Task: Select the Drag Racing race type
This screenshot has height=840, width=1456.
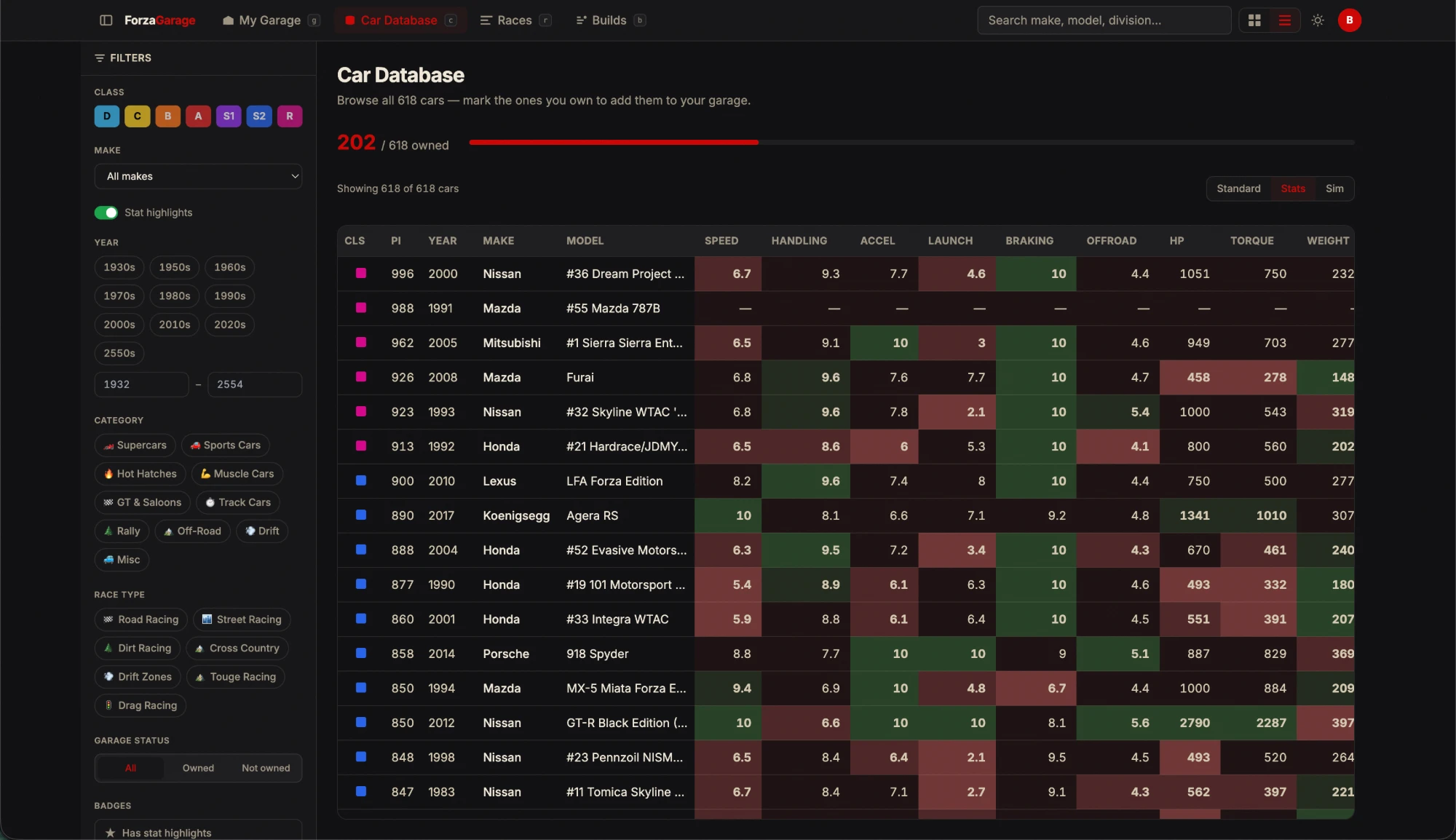Action: 141,705
